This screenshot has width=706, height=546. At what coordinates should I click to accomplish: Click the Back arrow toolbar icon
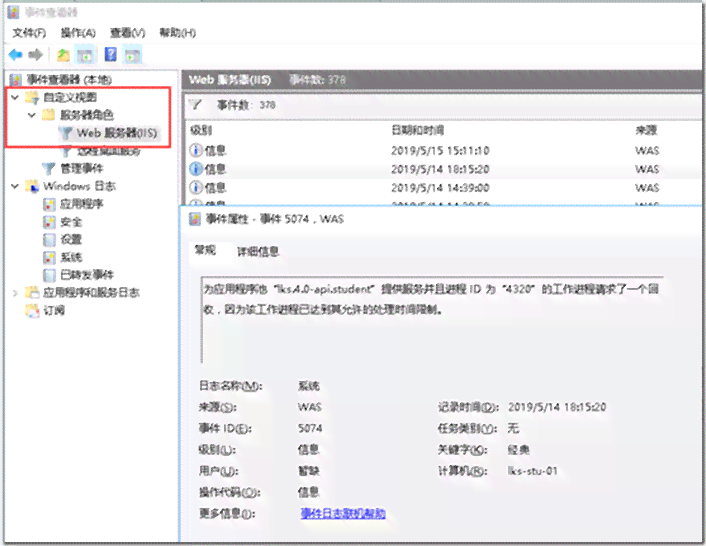coord(15,55)
